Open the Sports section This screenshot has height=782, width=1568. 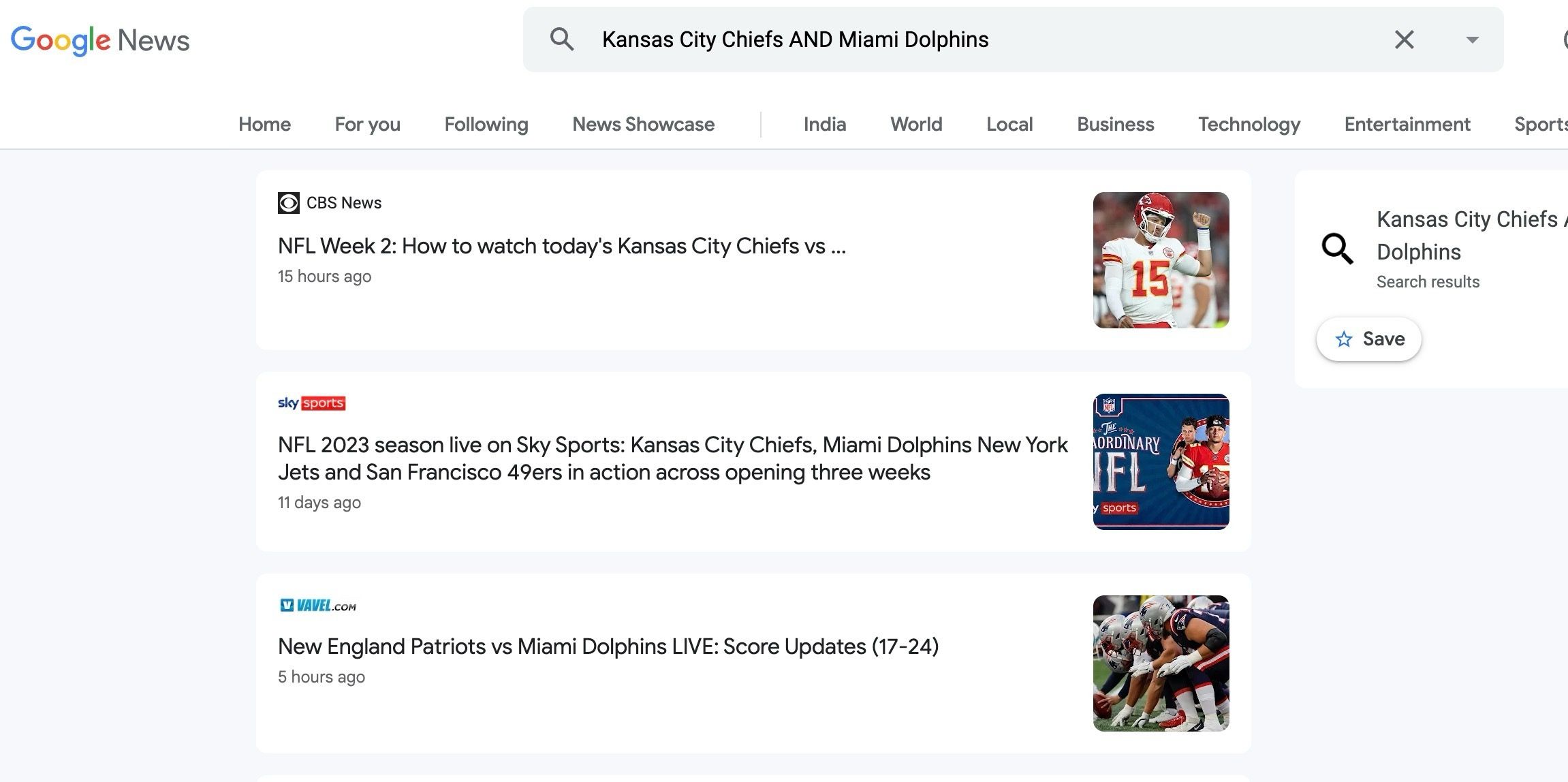coord(1541,124)
